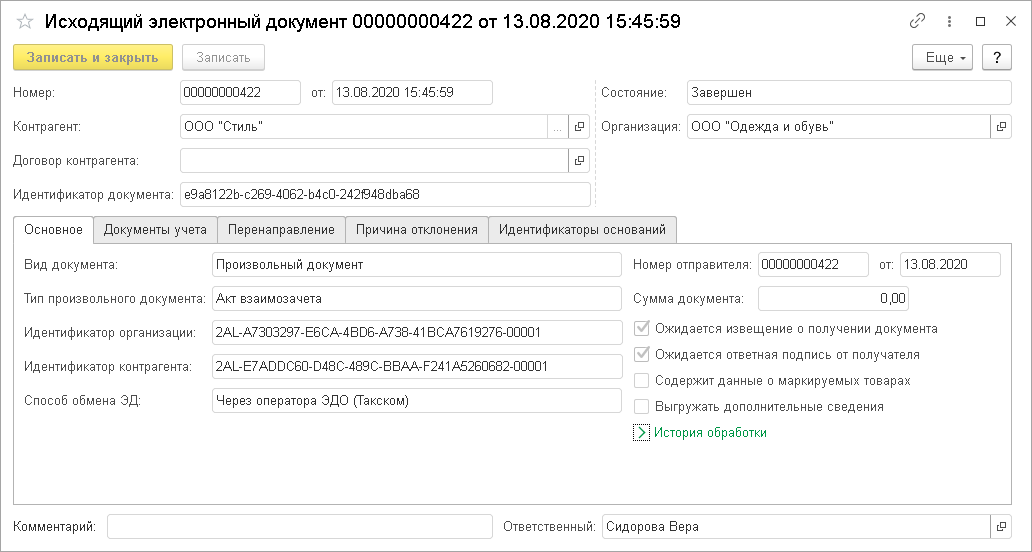Expand the 'История обработки' section arrow
Image resolution: width=1032 pixels, height=552 pixels.
(642, 433)
